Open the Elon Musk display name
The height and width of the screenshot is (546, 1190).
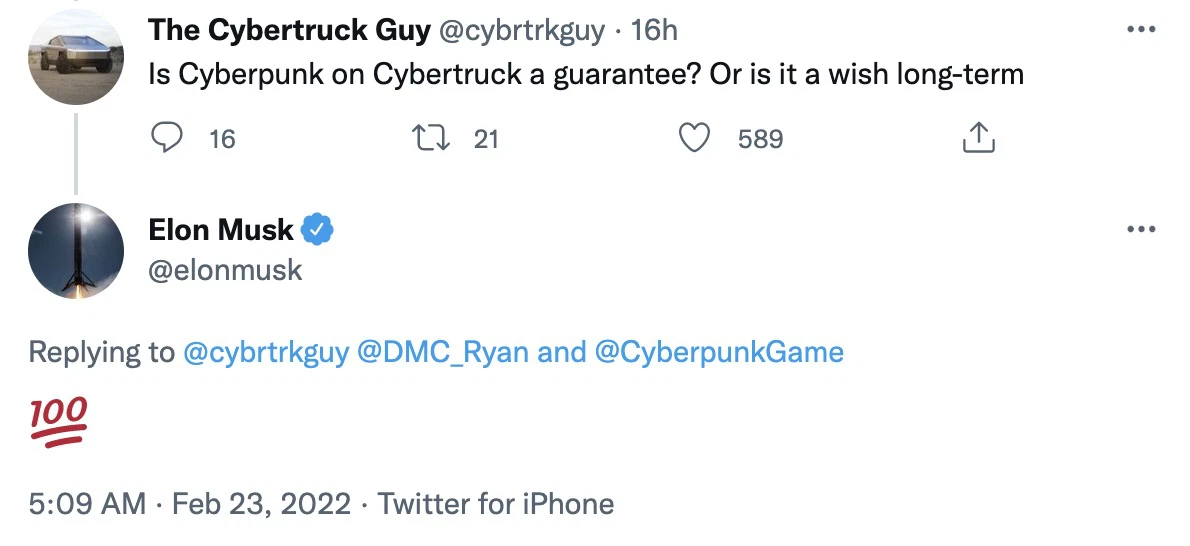pyautogui.click(x=221, y=230)
